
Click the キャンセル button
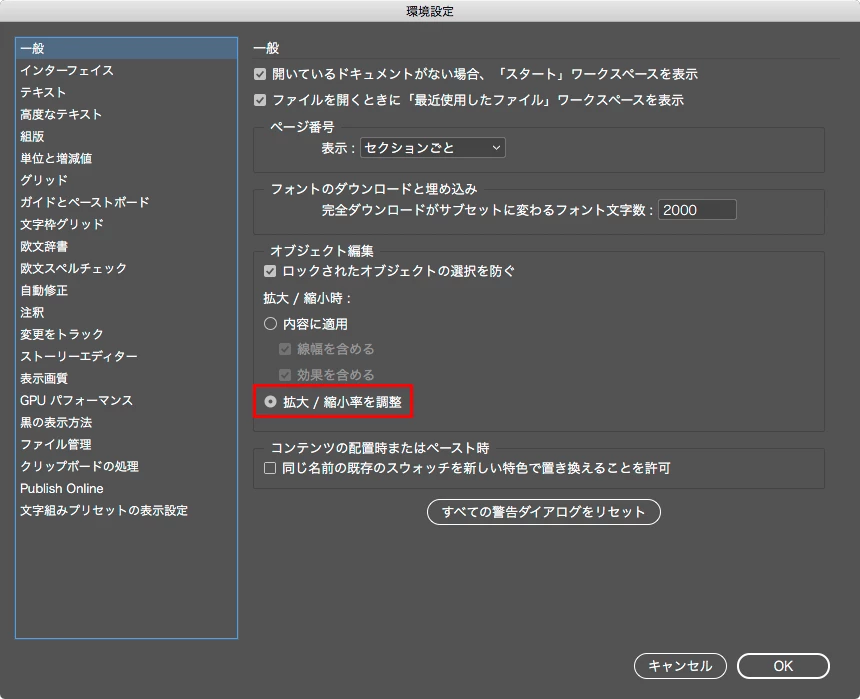680,666
